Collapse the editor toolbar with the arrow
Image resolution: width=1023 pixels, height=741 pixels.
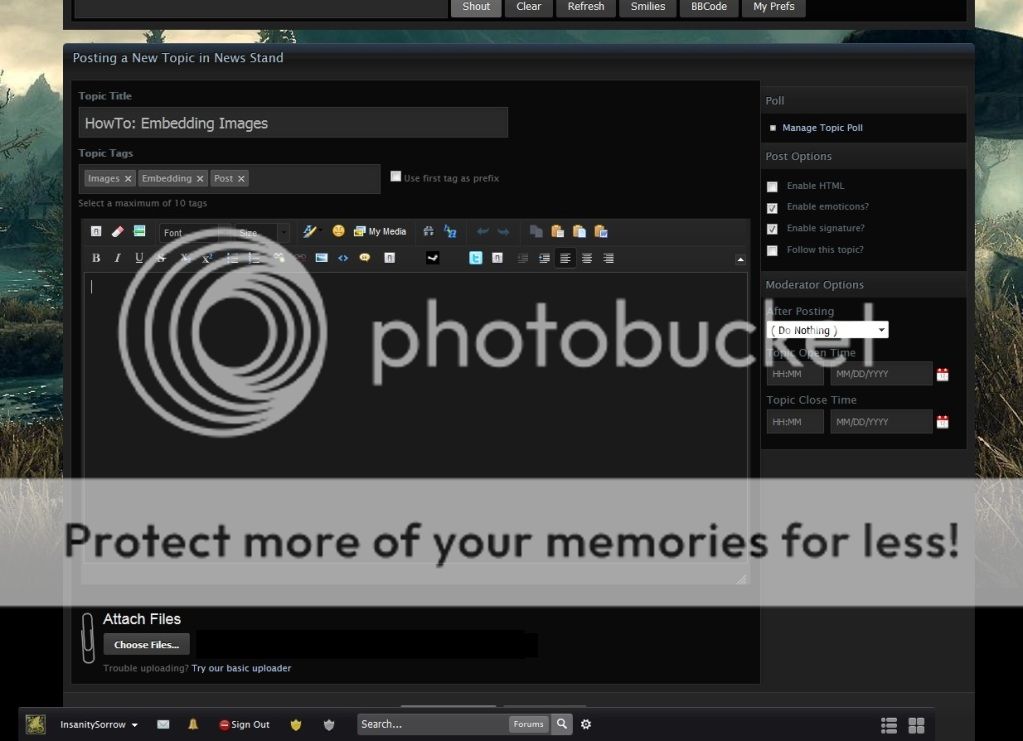(740, 260)
